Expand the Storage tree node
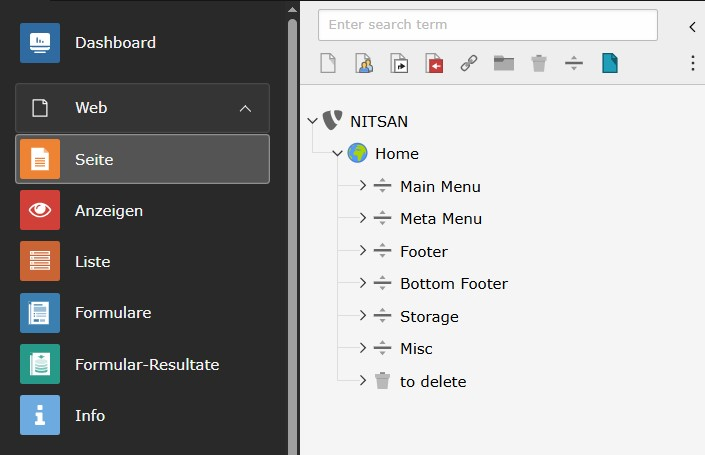The width and height of the screenshot is (705, 455). tap(363, 316)
